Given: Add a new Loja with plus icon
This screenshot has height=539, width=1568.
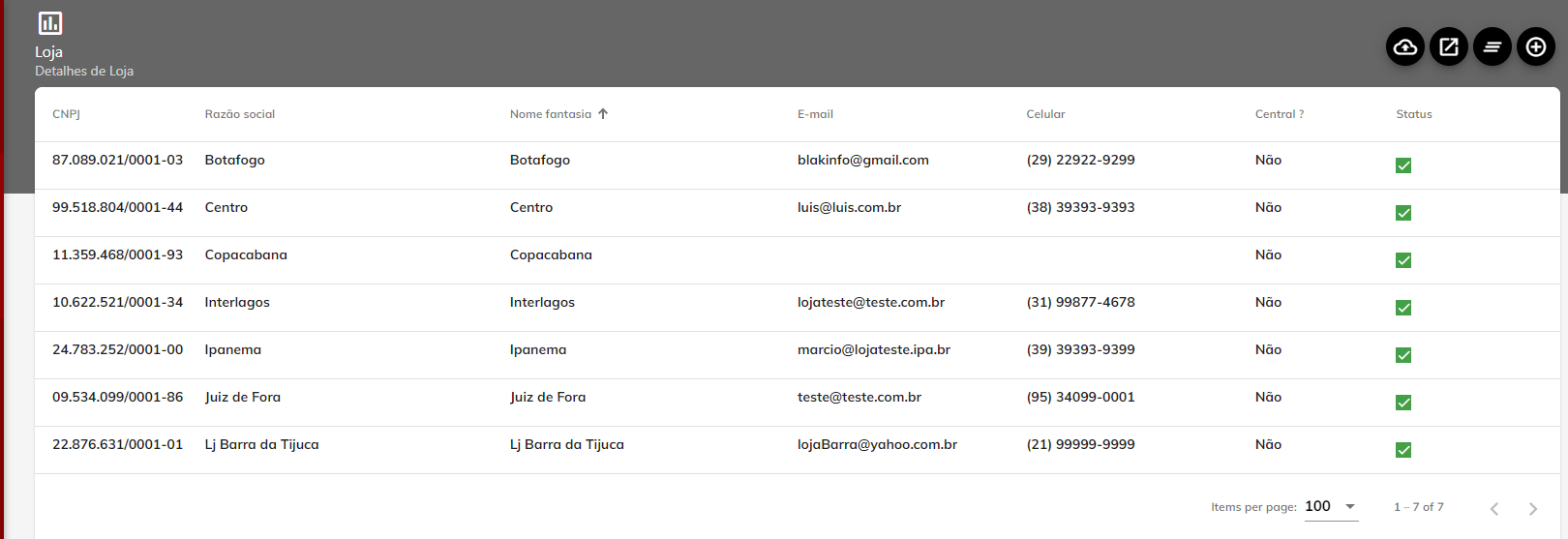Looking at the screenshot, I should (1536, 46).
